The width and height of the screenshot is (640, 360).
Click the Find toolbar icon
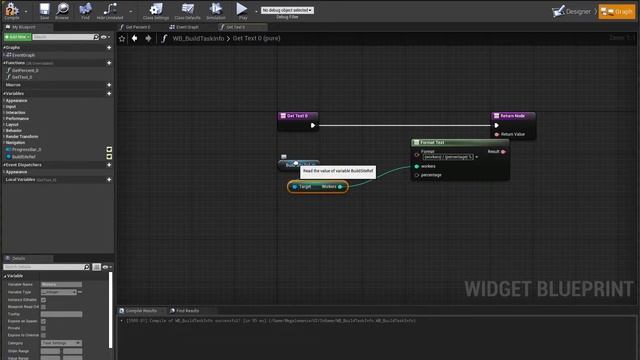click(85, 11)
